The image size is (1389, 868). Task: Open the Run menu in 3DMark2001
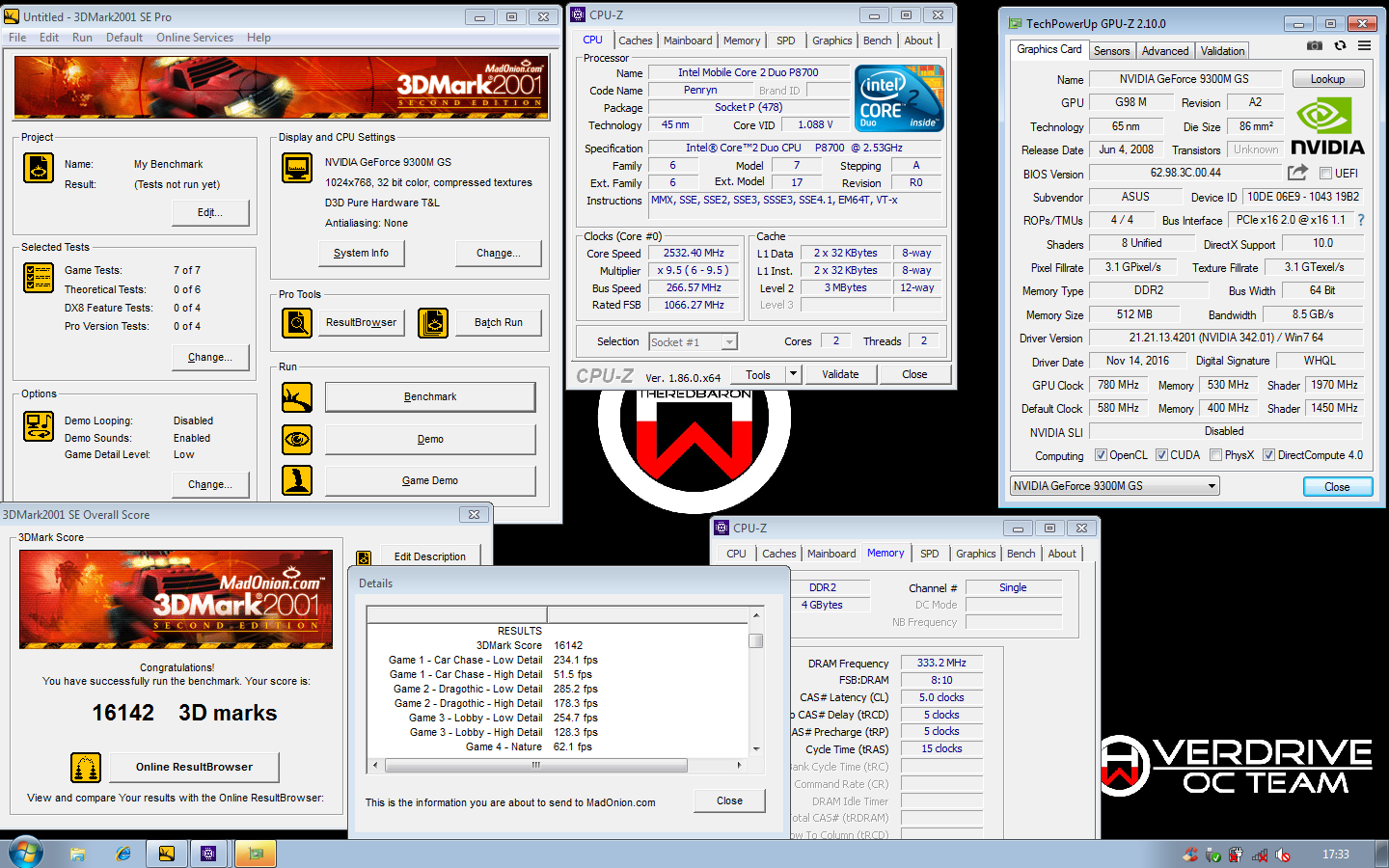pos(82,38)
